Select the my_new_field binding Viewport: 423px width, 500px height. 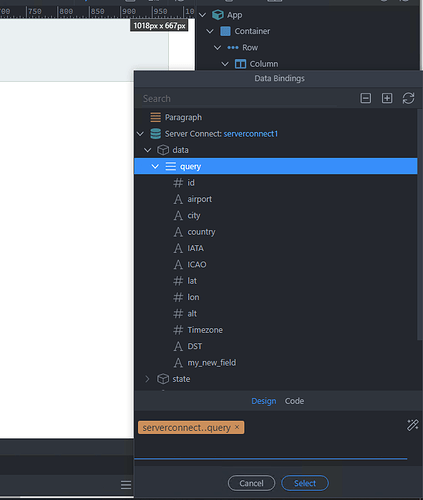point(212,363)
